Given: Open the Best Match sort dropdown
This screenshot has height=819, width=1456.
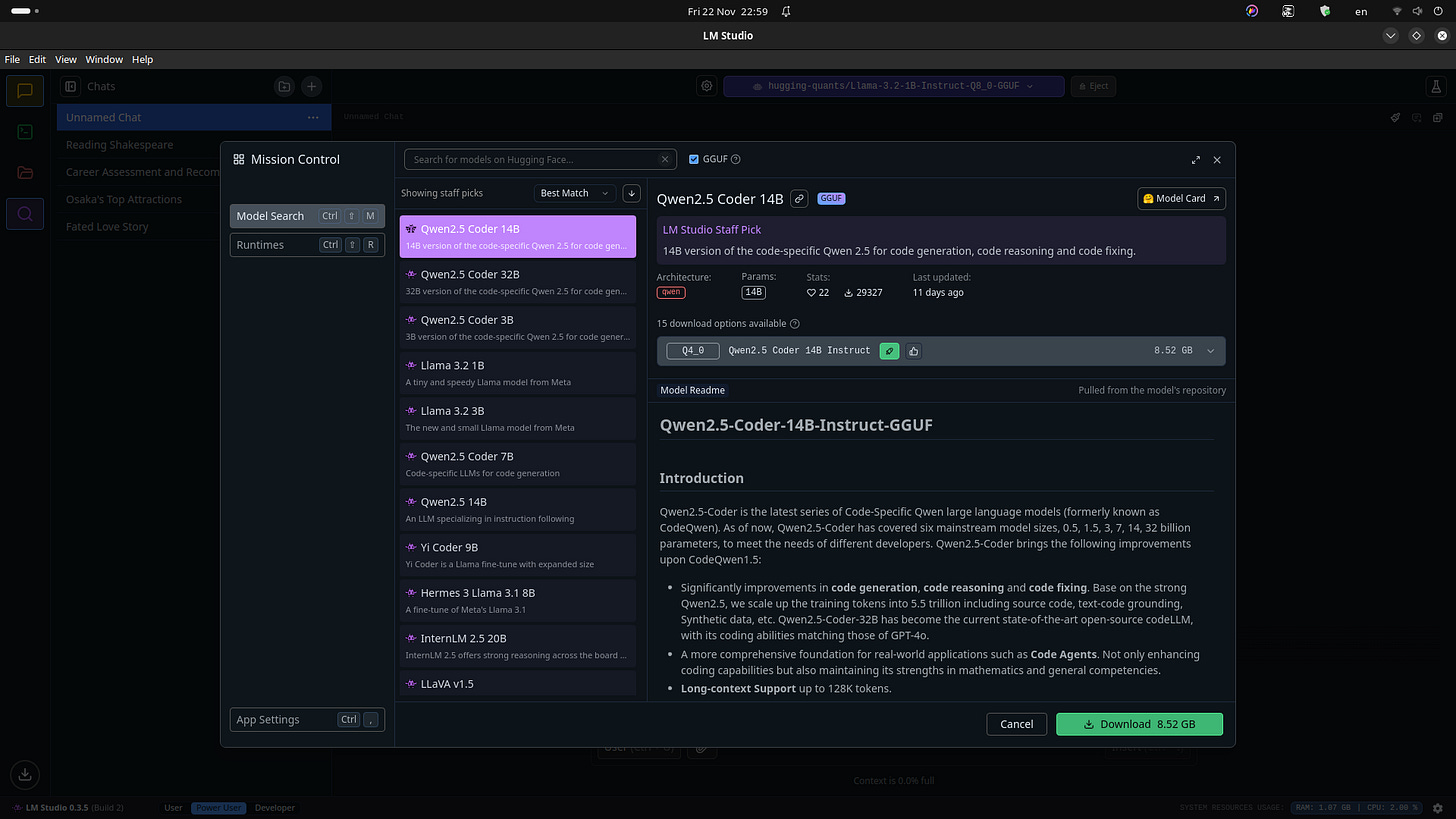Looking at the screenshot, I should click(x=575, y=193).
